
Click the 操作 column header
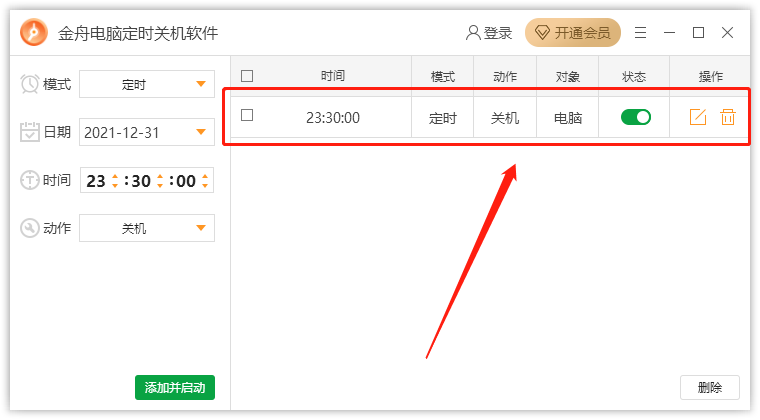711,77
